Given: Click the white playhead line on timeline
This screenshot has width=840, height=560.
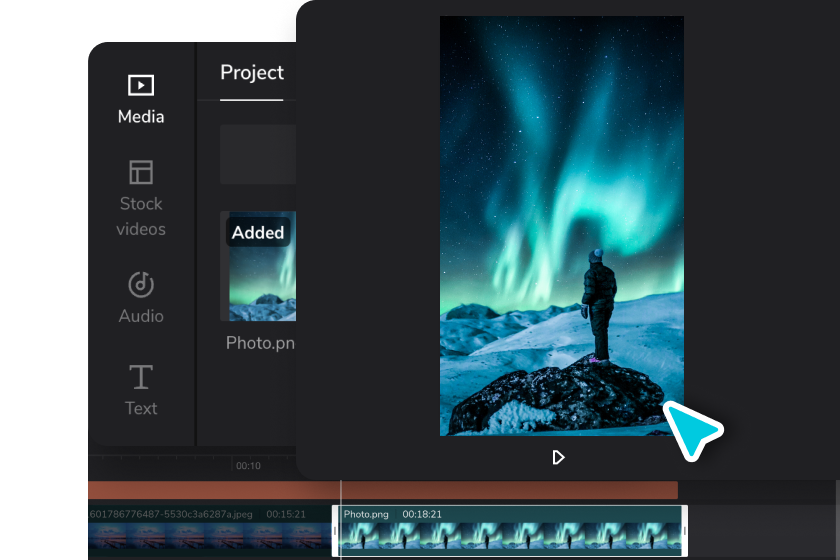Looking at the screenshot, I should click(341, 520).
